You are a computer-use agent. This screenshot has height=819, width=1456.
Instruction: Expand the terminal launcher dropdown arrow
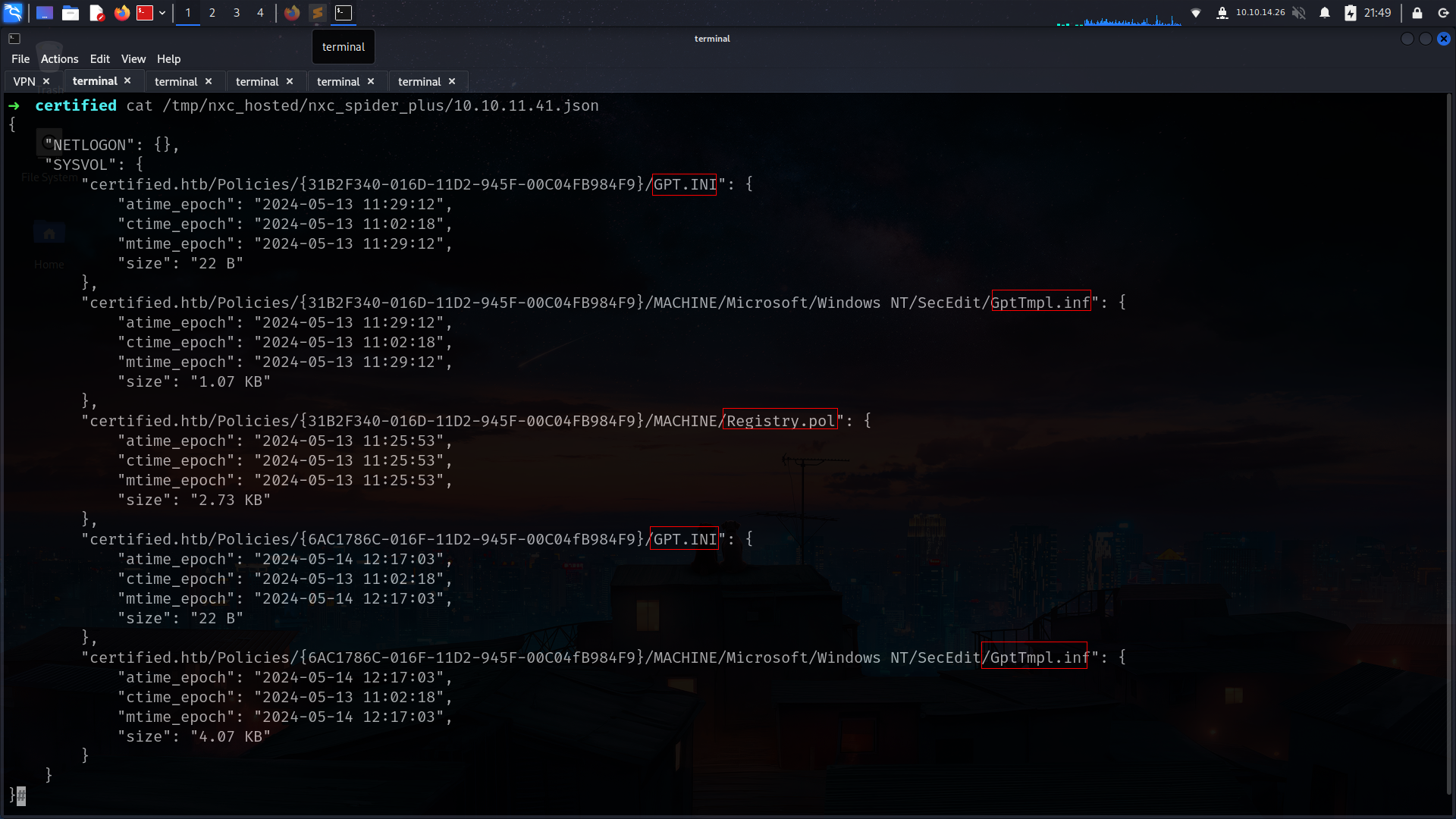point(162,13)
